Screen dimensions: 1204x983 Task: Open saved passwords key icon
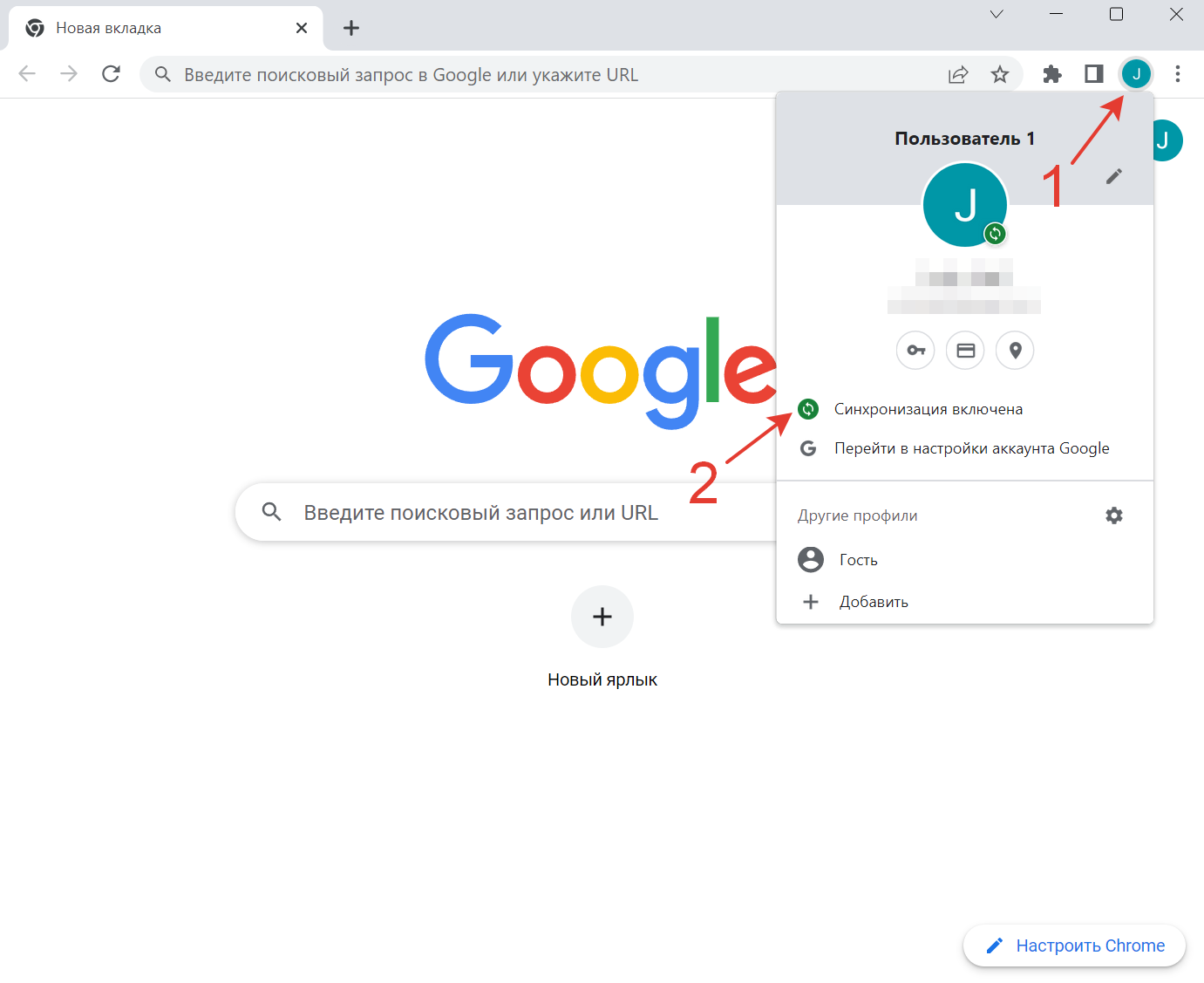pos(915,351)
